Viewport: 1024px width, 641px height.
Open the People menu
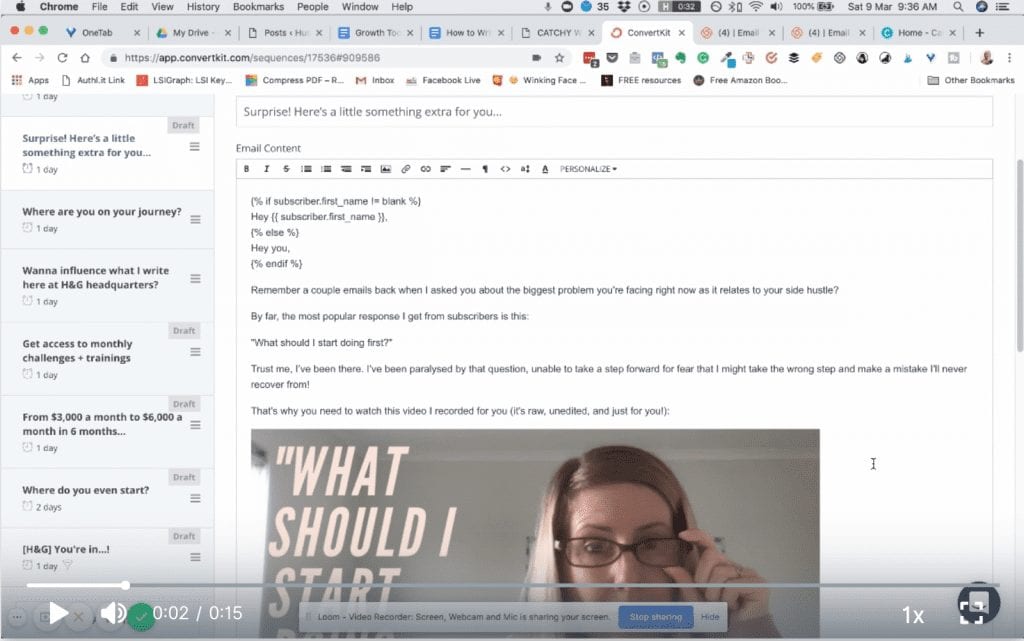pyautogui.click(x=312, y=7)
